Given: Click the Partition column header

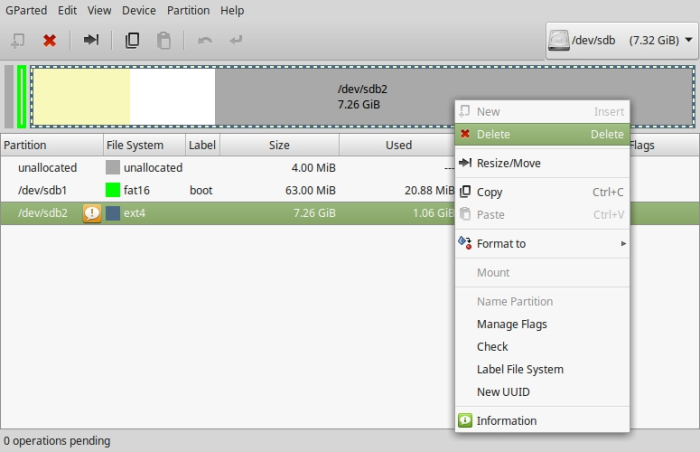Looking at the screenshot, I should click(x=52, y=145).
